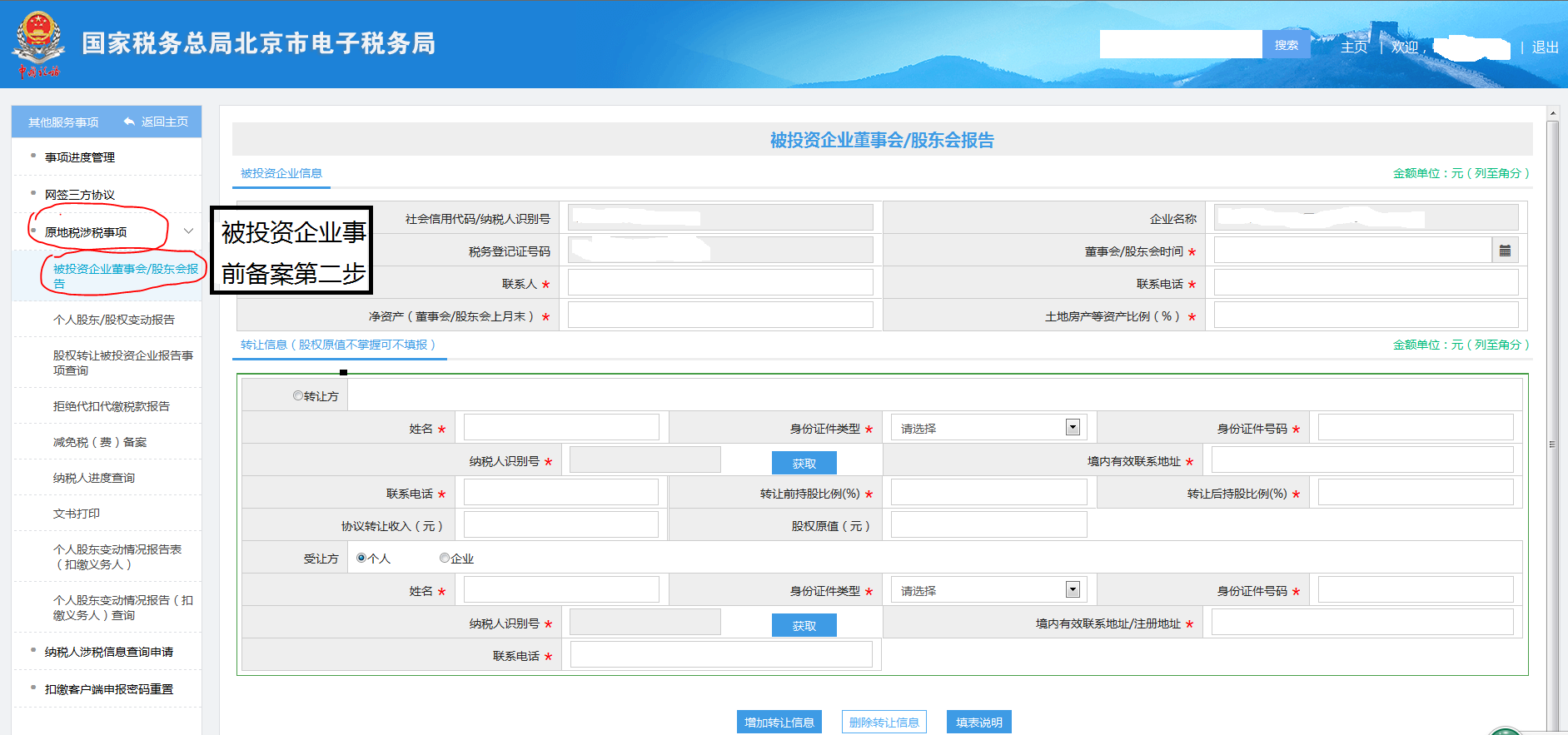
Task: Open 事项进度管理 in the sidebar
Action: pyautogui.click(x=80, y=157)
